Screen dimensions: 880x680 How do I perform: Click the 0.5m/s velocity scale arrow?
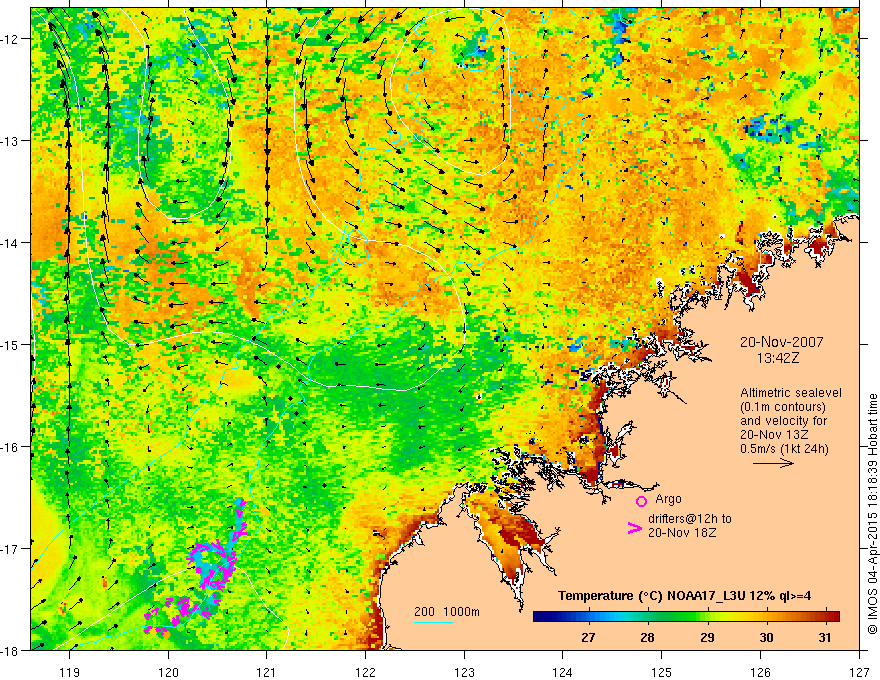773,463
